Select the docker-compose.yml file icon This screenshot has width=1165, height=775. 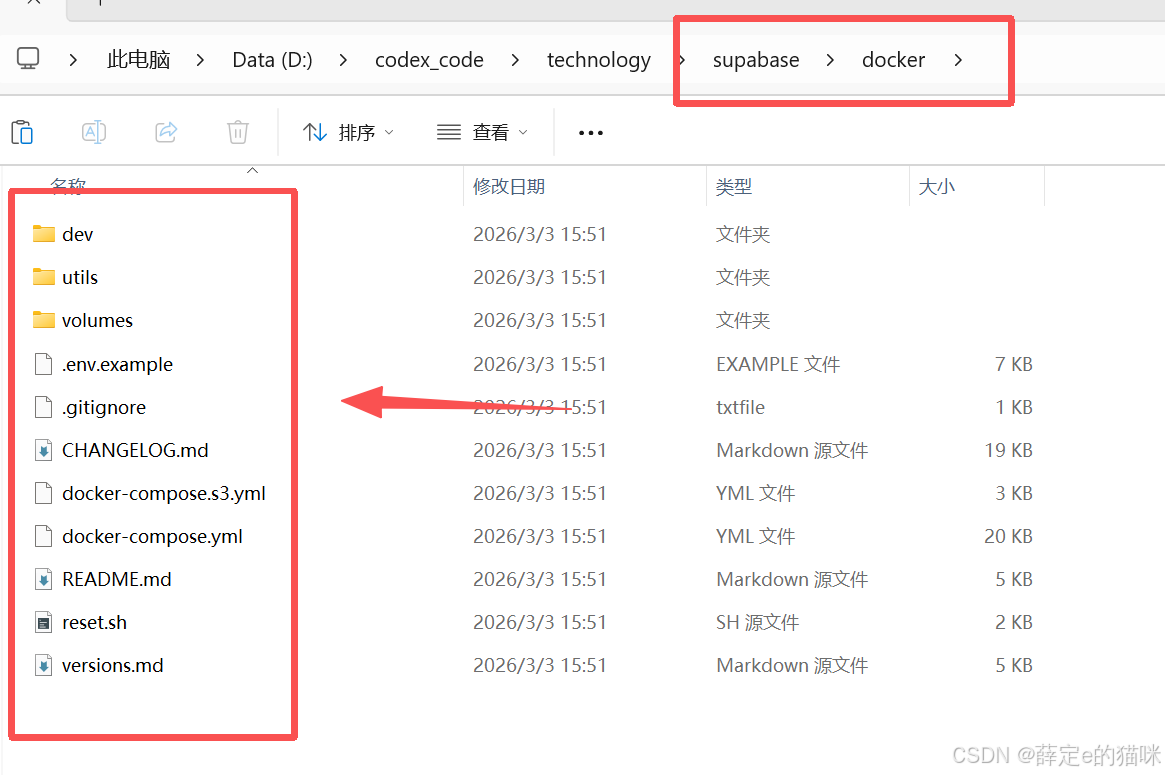(44, 536)
